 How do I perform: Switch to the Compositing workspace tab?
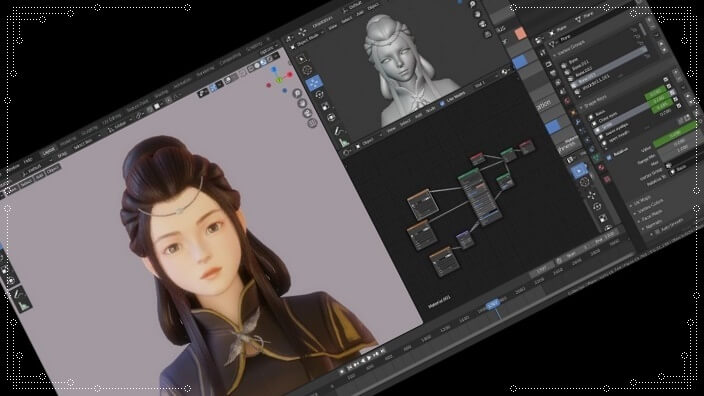pyautogui.click(x=229, y=59)
